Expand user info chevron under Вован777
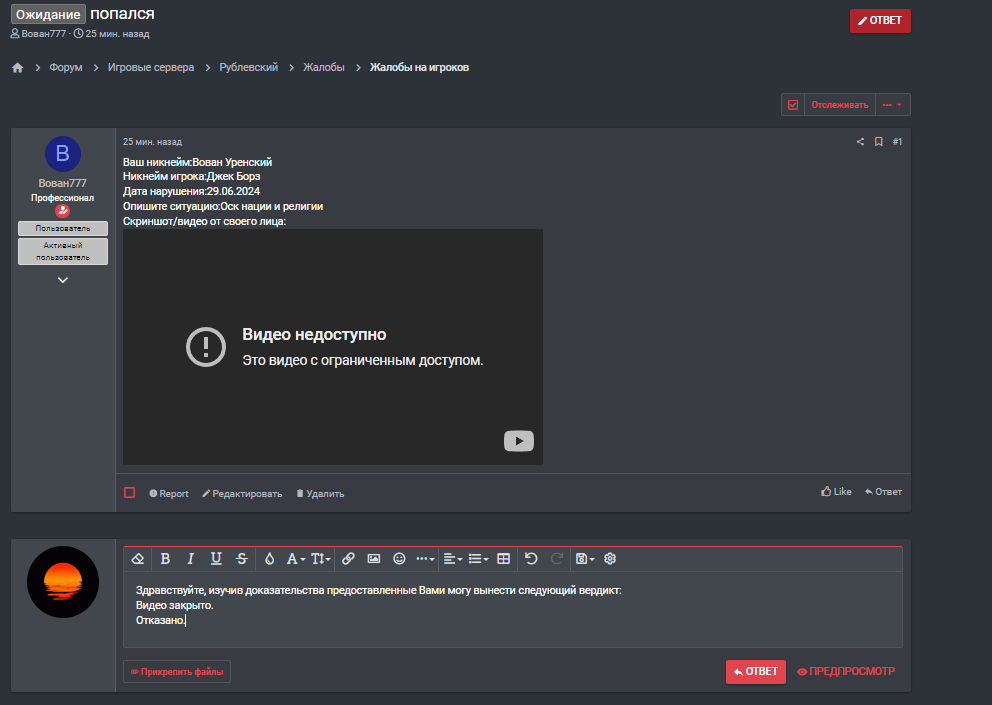Screen dimensions: 992x705 click(x=63, y=280)
